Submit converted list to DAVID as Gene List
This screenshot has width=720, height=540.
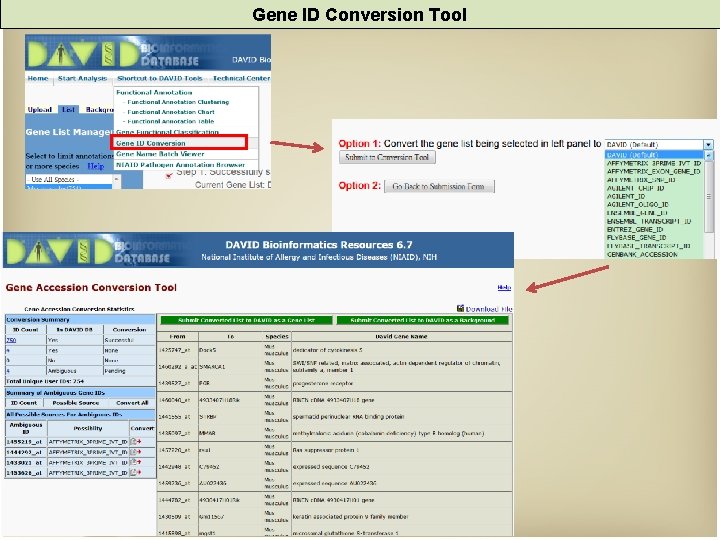pyautogui.click(x=246, y=320)
